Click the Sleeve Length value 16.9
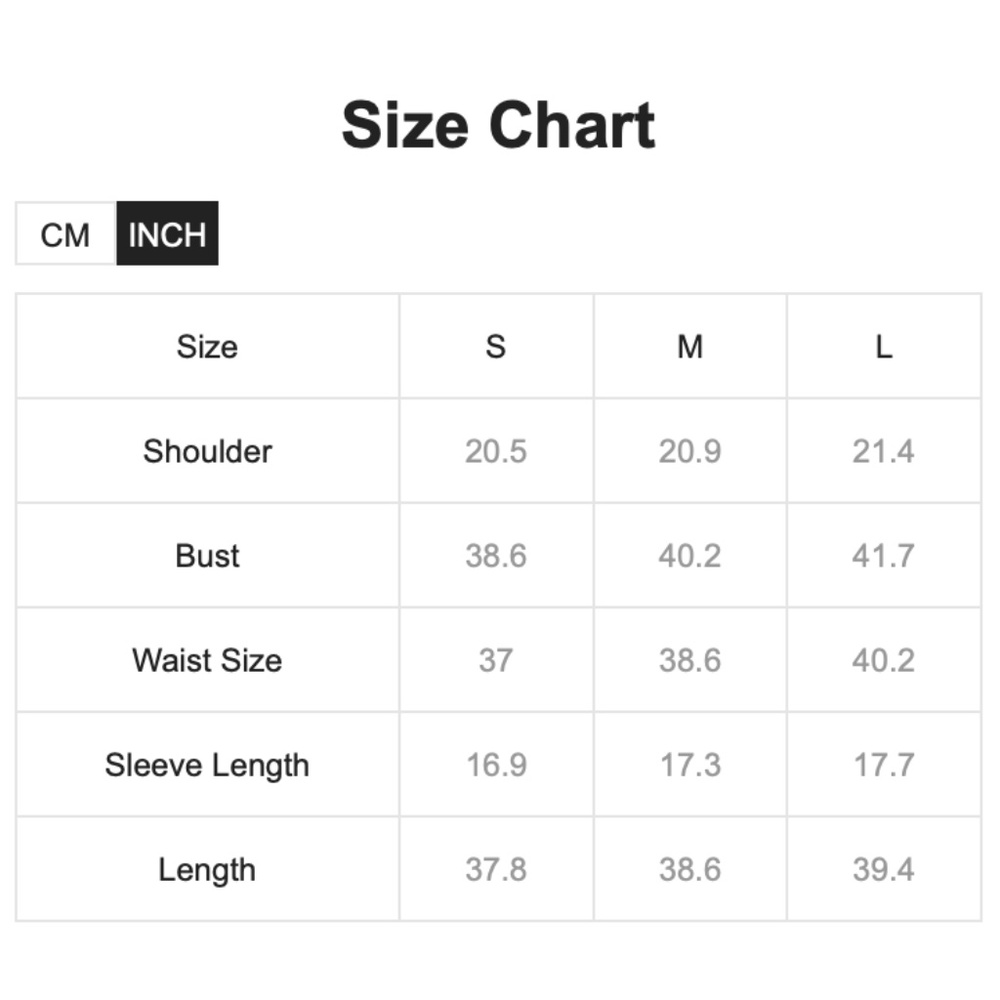The image size is (1000, 1000). 496,765
